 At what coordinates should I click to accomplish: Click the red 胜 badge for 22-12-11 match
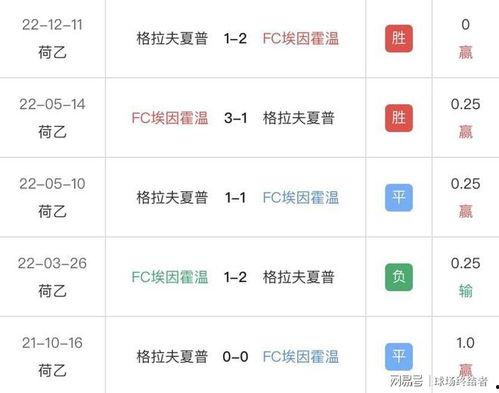399,38
